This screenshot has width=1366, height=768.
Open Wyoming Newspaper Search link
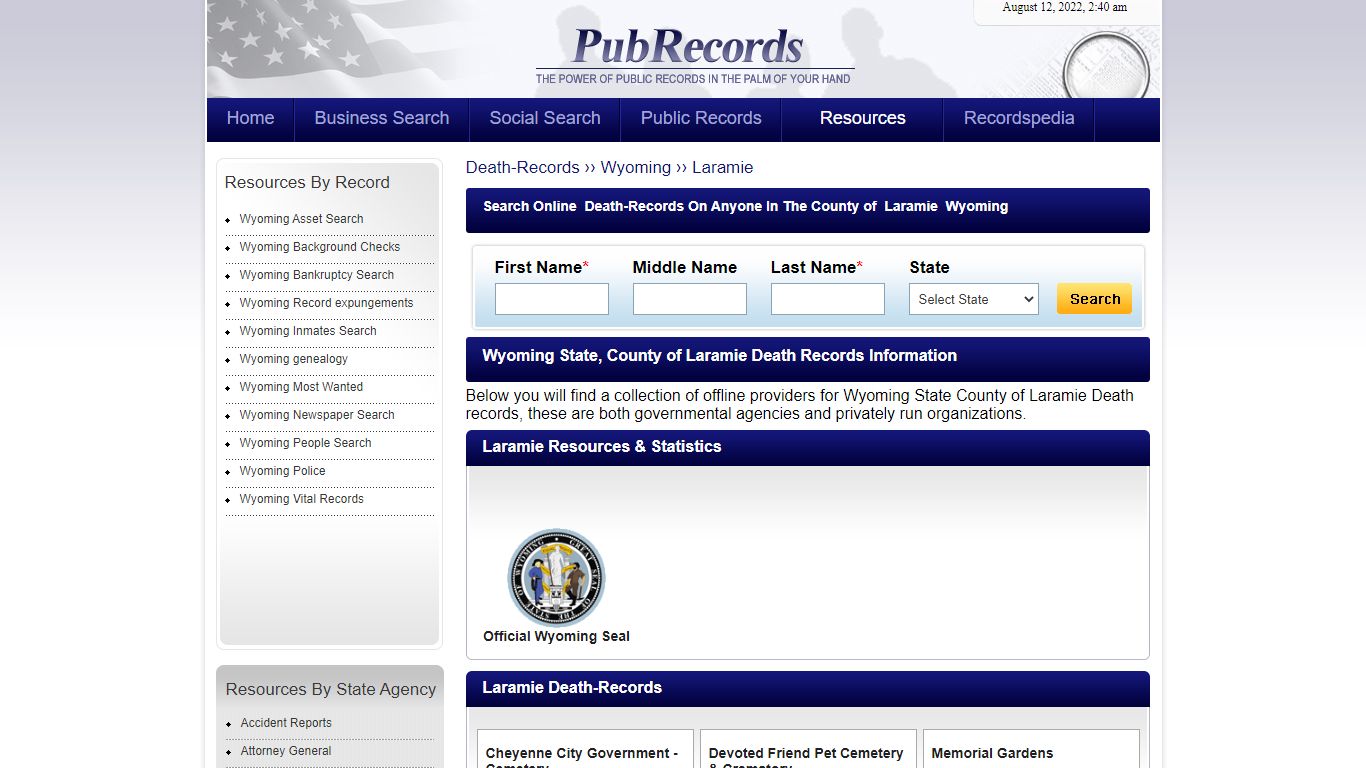pos(317,415)
